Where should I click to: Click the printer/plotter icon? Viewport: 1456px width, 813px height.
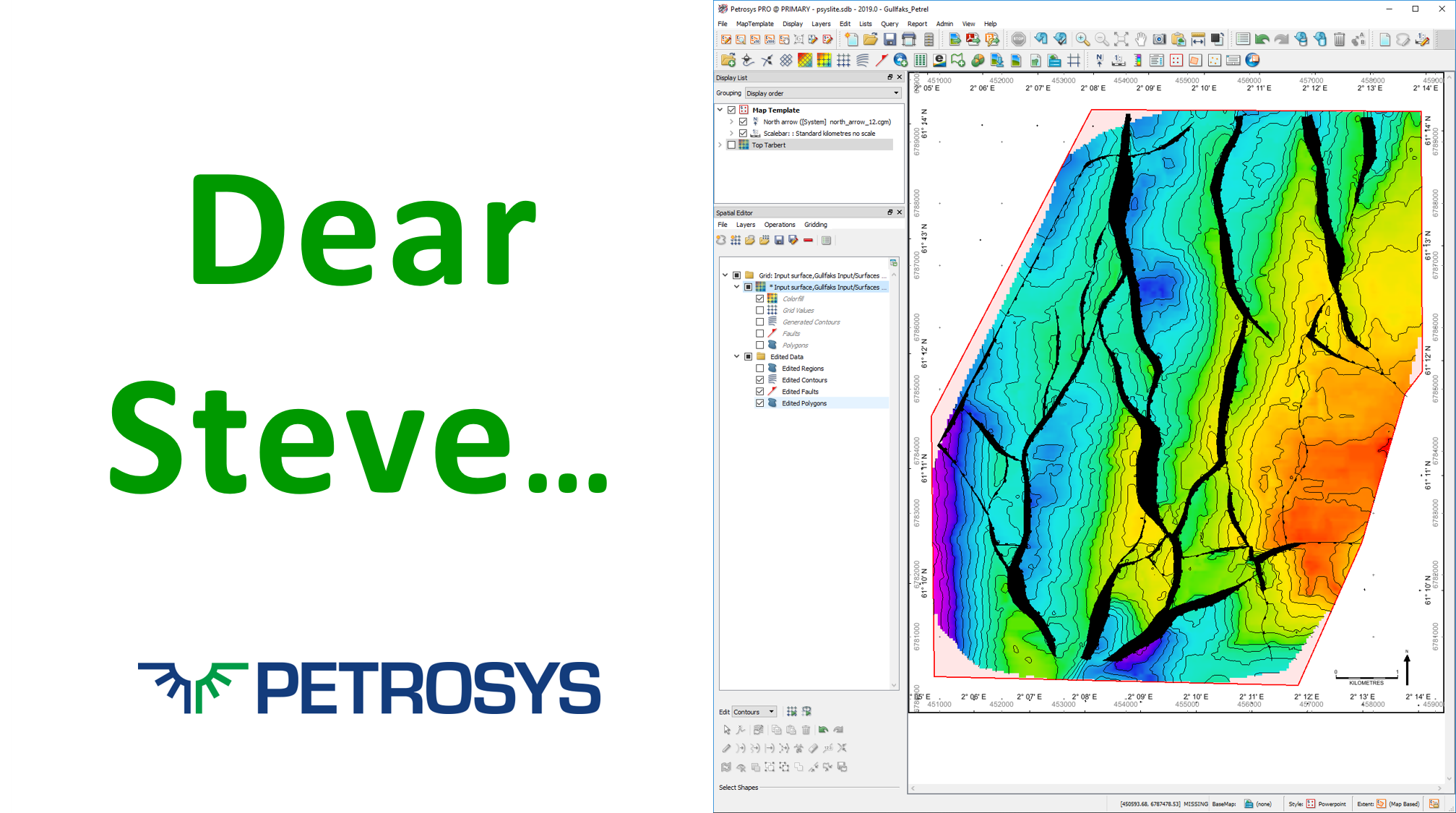909,40
